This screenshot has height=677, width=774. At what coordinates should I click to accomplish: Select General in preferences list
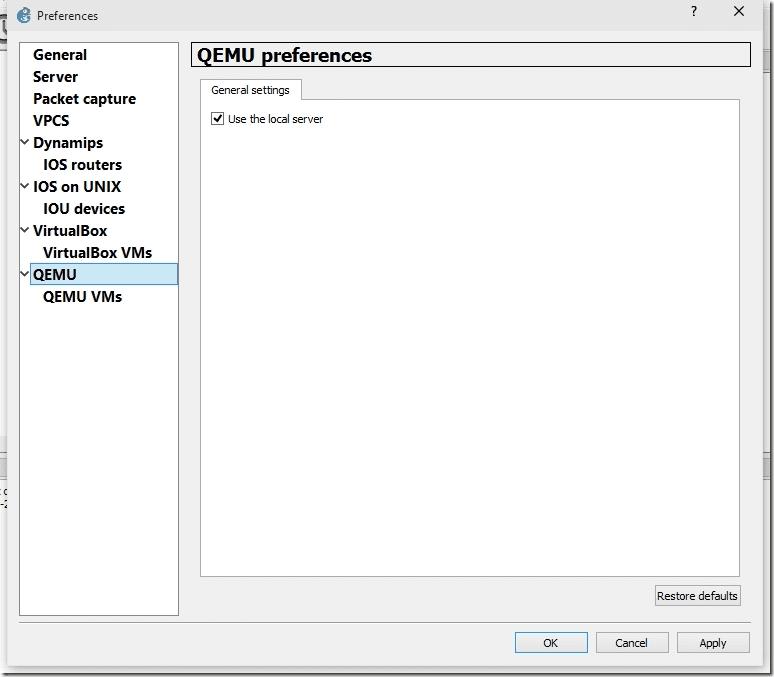(x=60, y=54)
